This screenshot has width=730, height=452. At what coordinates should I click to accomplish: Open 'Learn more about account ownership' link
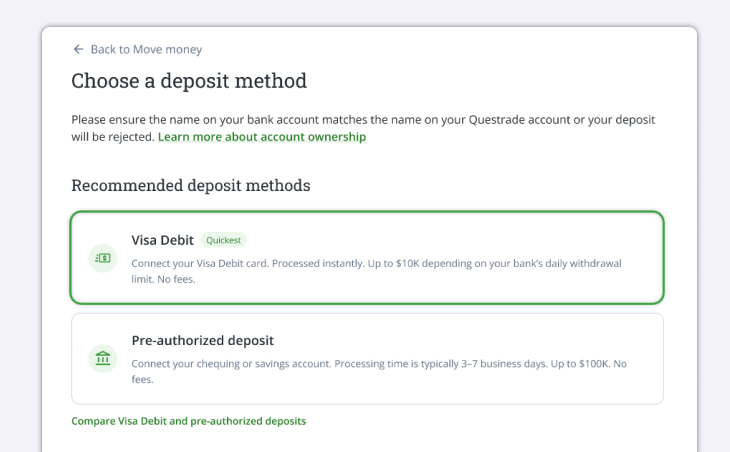tap(262, 137)
